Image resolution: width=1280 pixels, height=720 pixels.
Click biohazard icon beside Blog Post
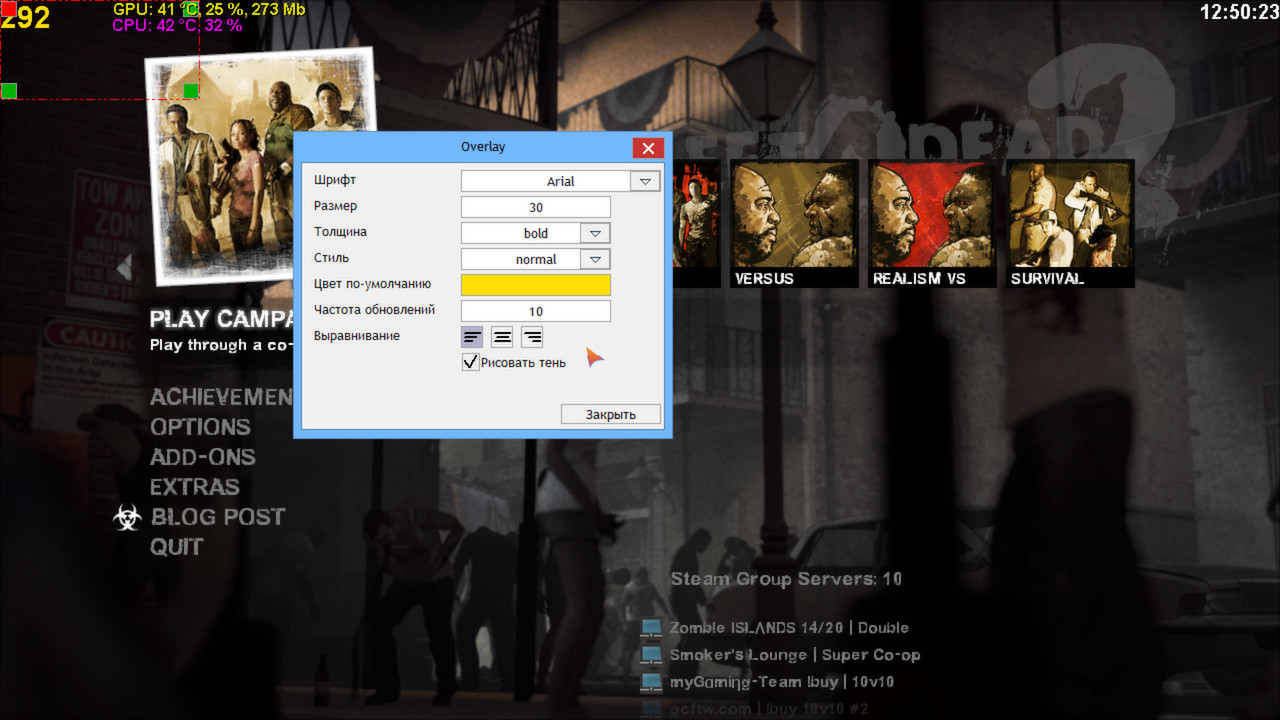tap(127, 517)
